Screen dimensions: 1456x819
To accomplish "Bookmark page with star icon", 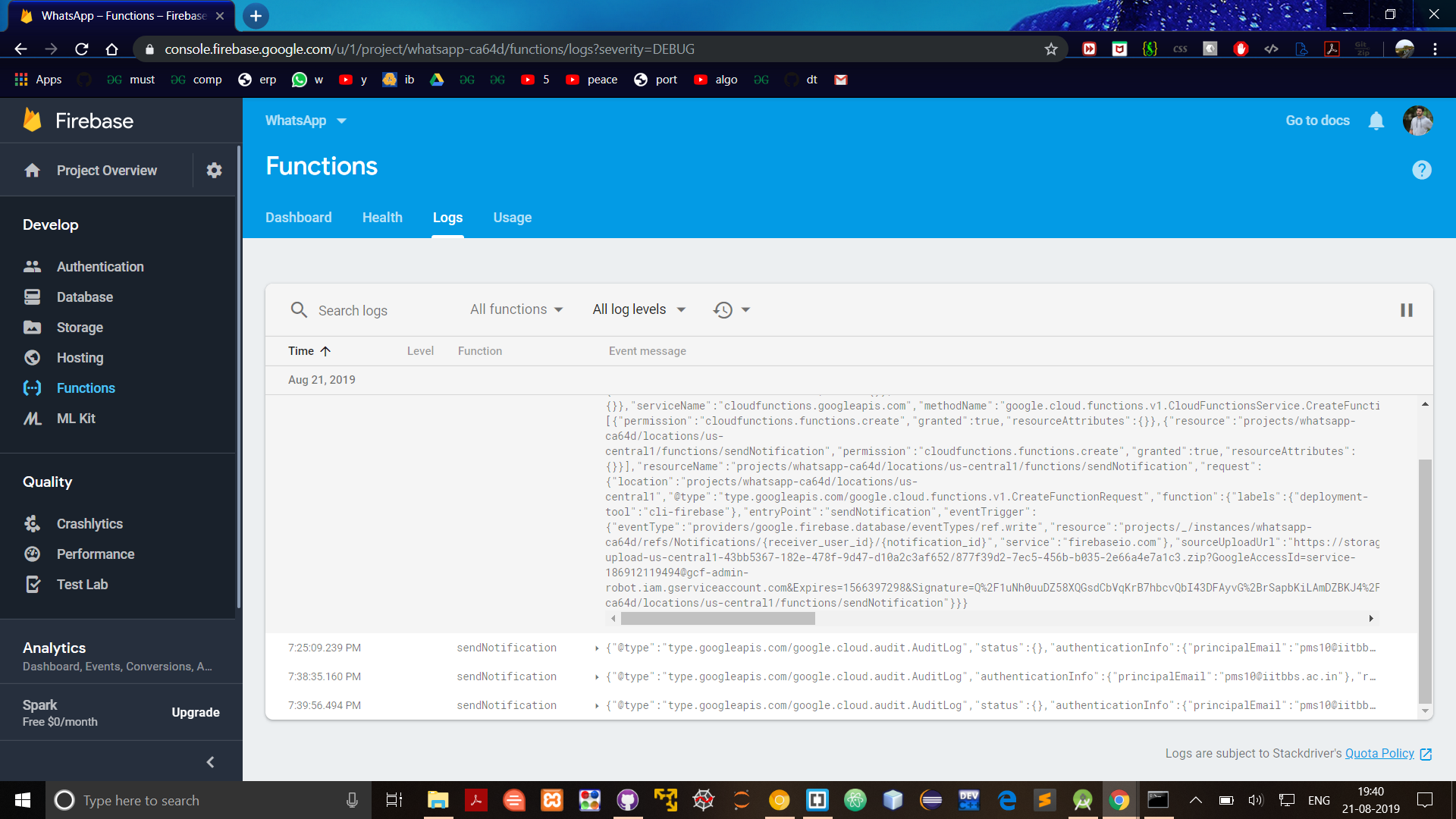I will pos(1051,49).
